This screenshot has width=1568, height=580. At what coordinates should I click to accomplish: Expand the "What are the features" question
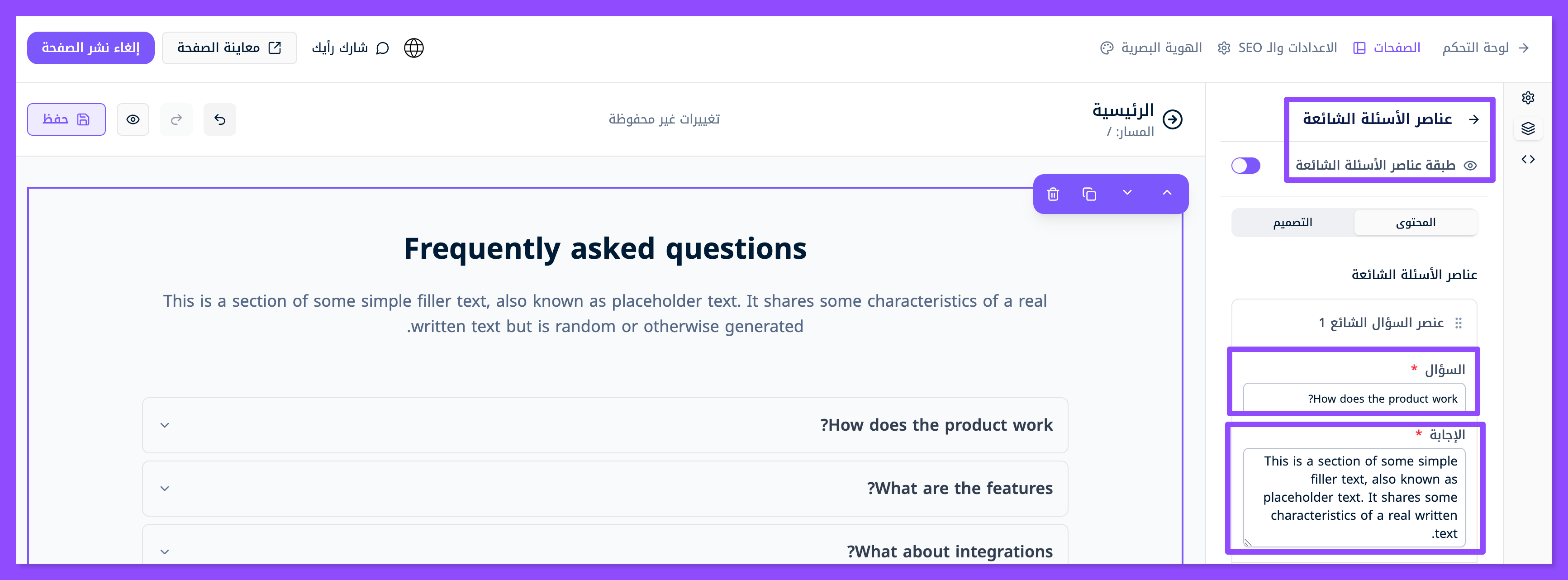(604, 488)
